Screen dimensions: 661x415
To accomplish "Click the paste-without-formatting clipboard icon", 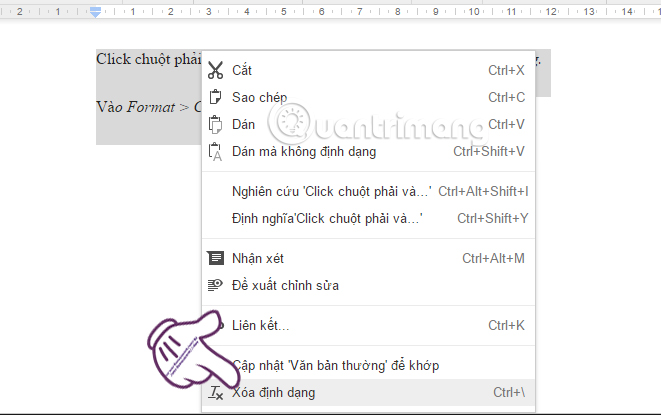I will (215, 151).
